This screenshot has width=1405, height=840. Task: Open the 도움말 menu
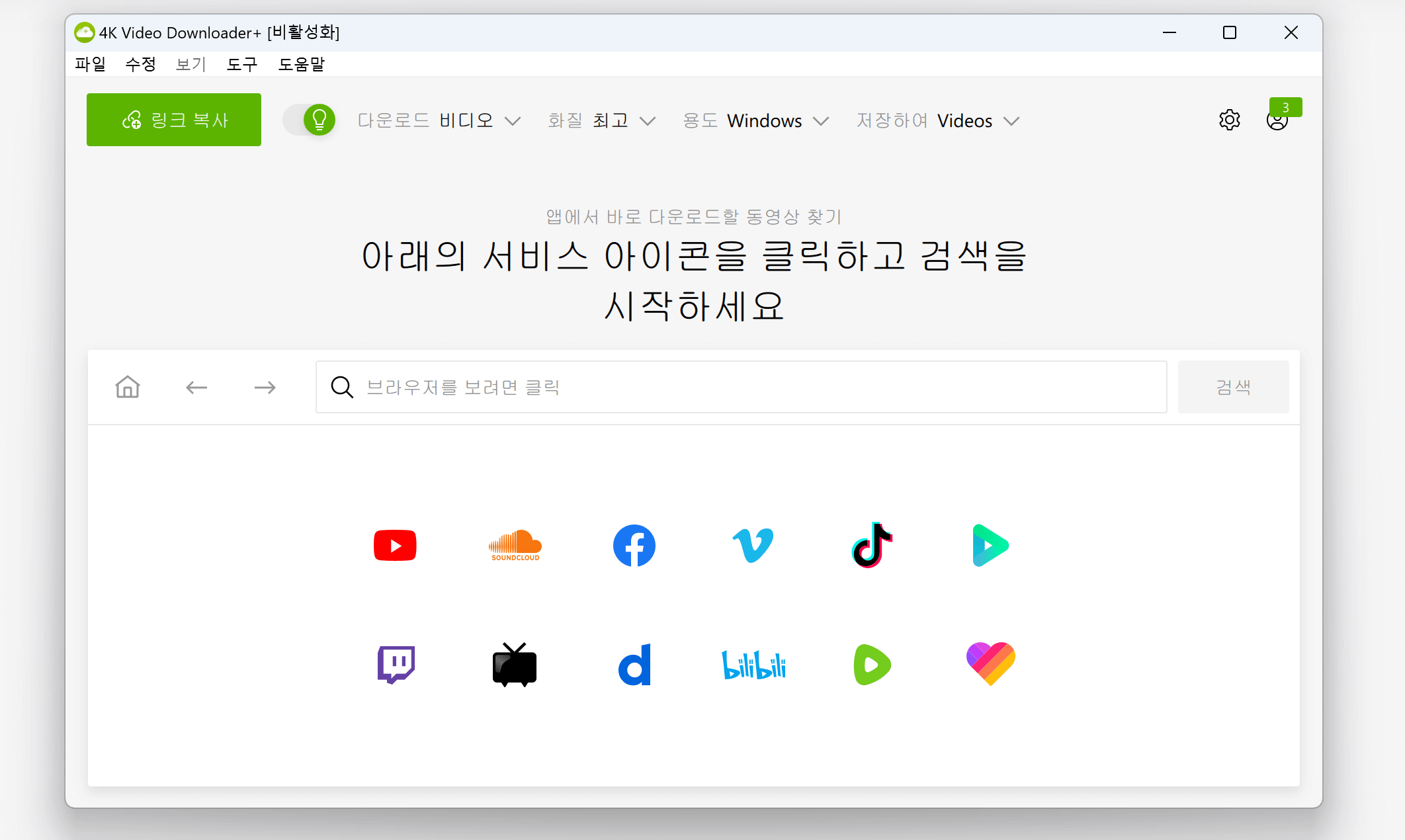[302, 64]
